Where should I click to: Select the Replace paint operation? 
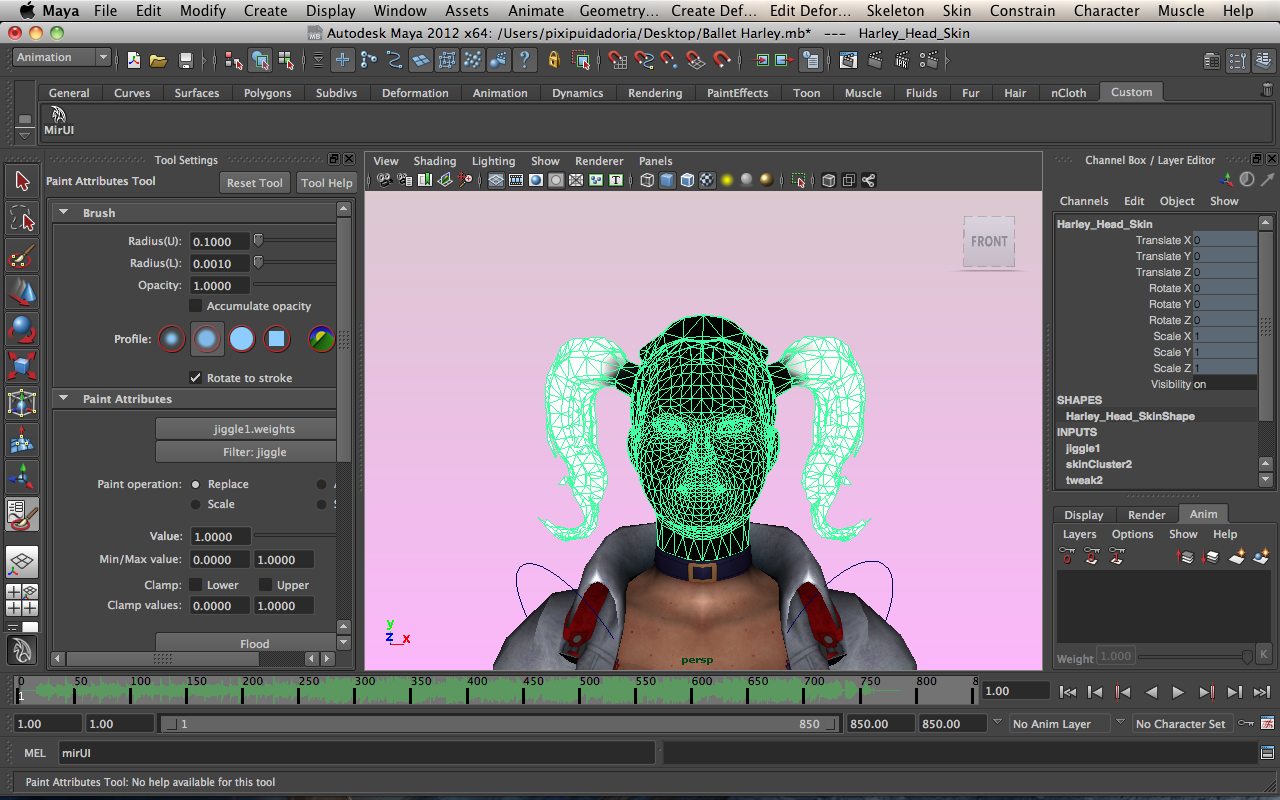coord(196,484)
